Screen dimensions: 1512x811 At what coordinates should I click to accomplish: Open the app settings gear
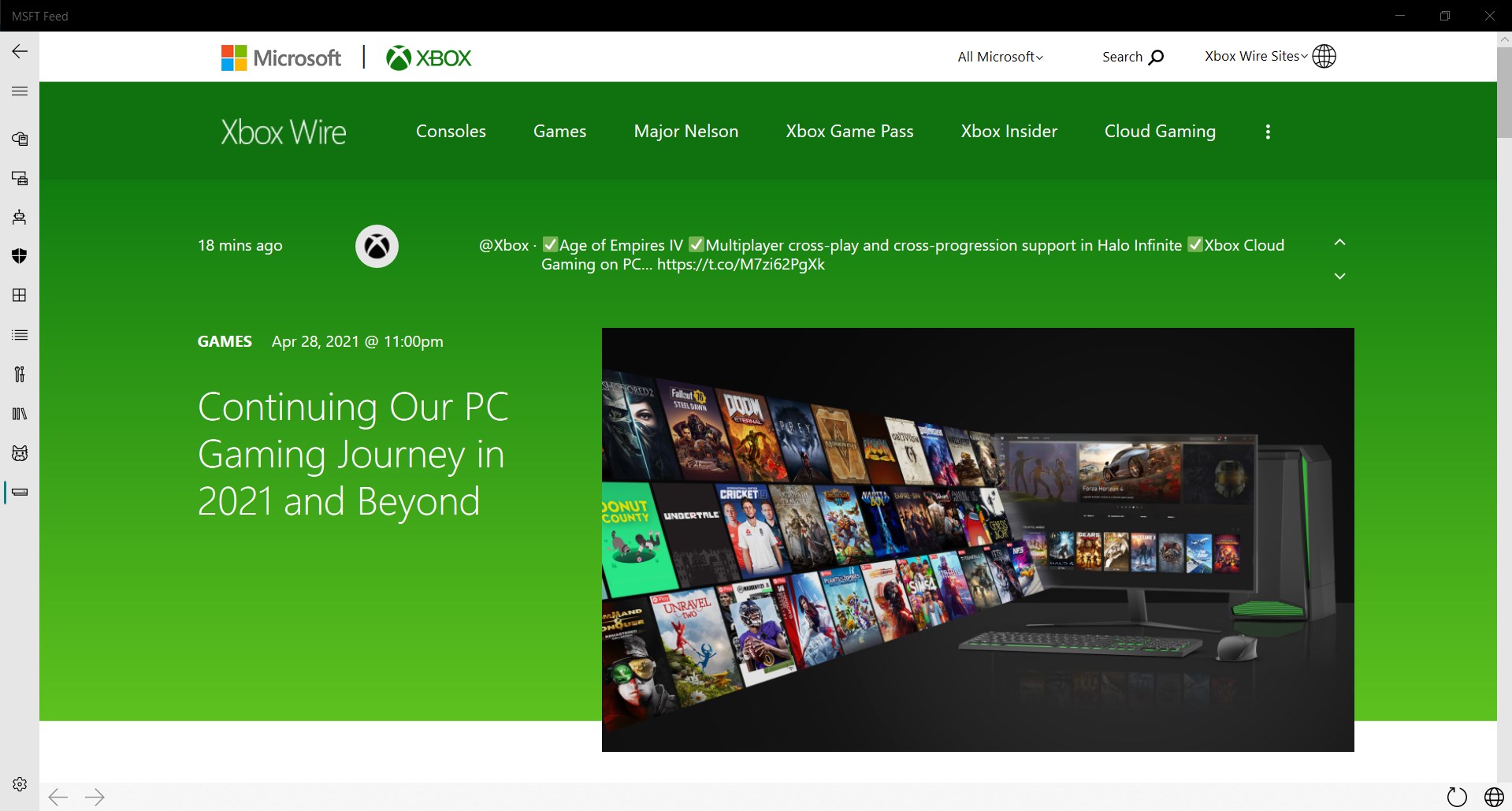coord(20,784)
